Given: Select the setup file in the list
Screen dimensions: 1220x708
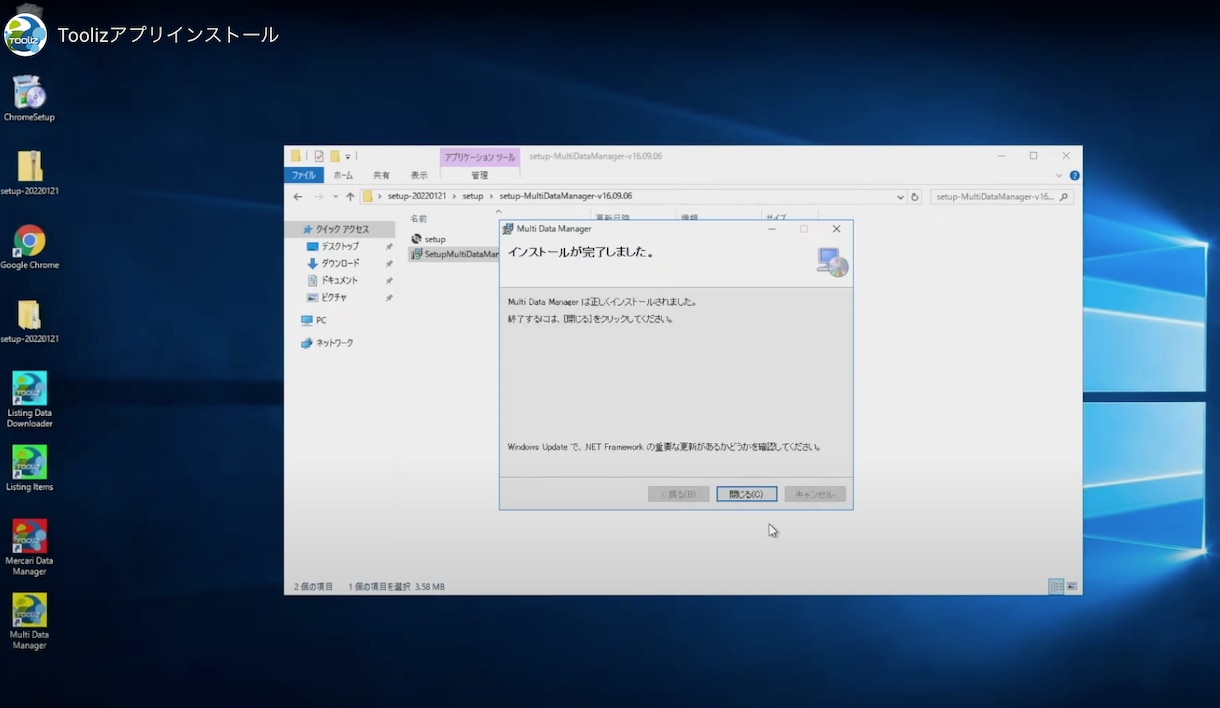Looking at the screenshot, I should (x=428, y=239).
